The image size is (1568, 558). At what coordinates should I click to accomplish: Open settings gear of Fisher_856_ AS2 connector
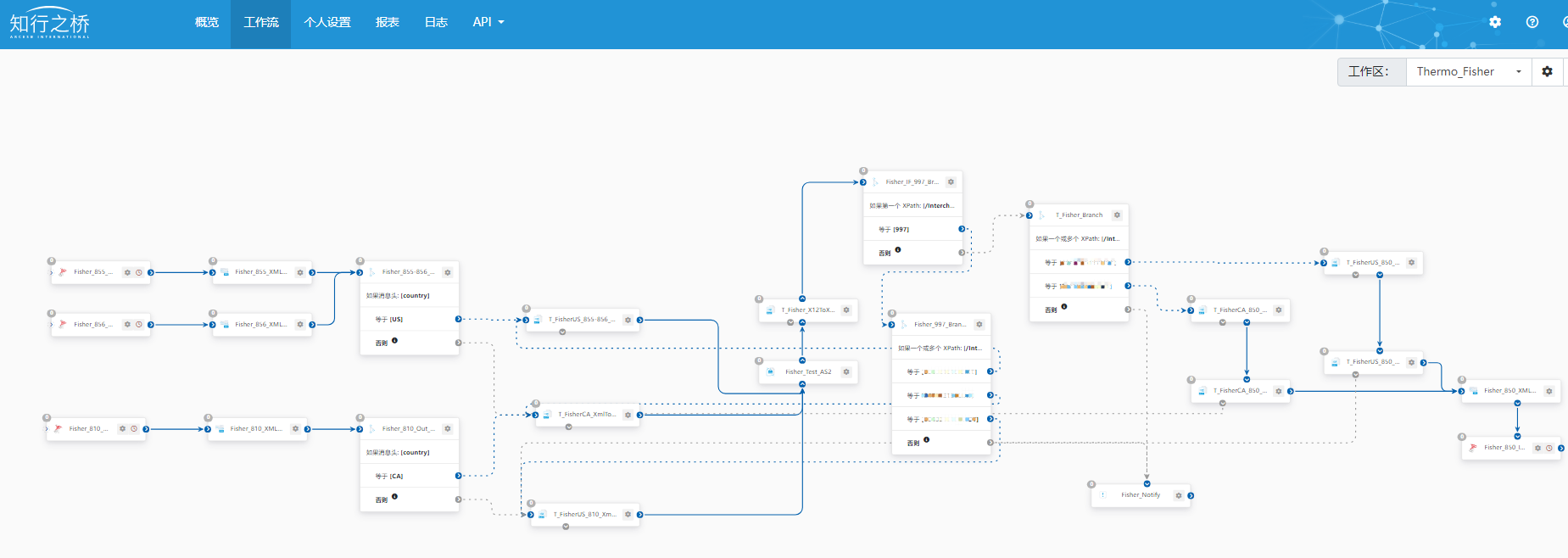pos(128,325)
